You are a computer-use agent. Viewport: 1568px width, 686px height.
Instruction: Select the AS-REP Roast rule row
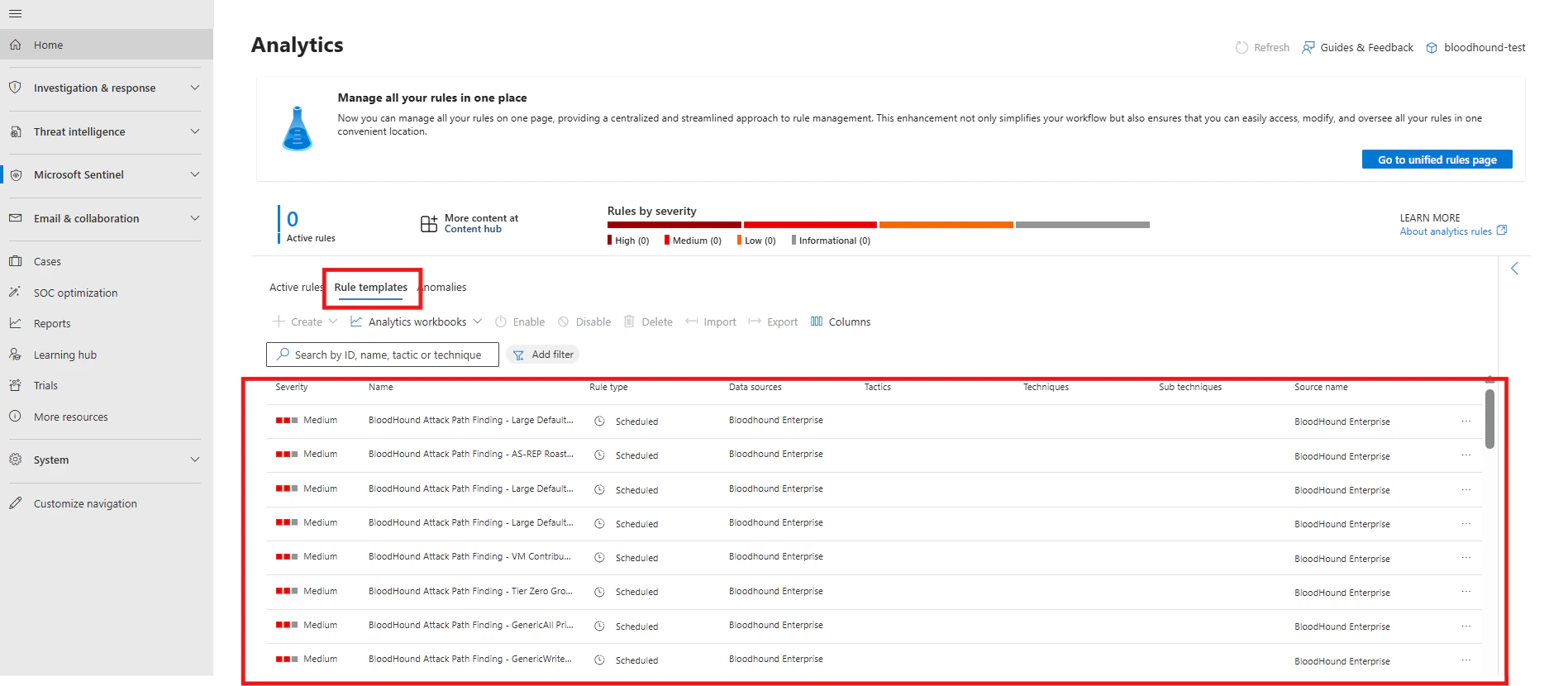pyautogui.click(x=874, y=455)
